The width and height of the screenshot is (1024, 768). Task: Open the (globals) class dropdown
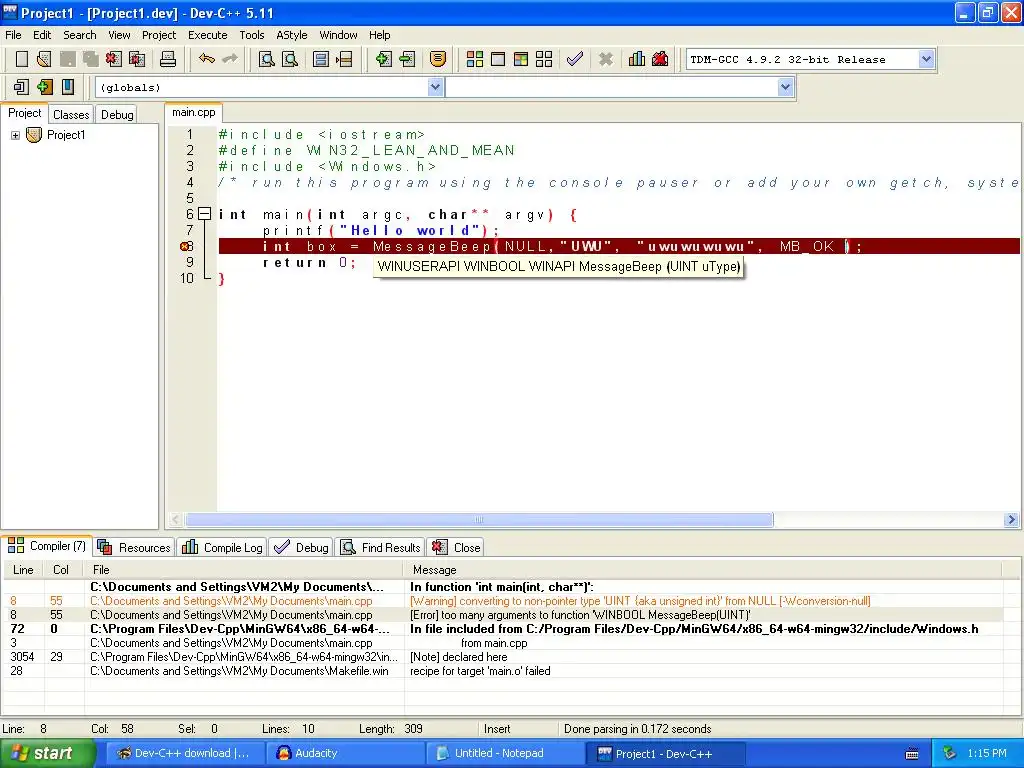(x=436, y=87)
